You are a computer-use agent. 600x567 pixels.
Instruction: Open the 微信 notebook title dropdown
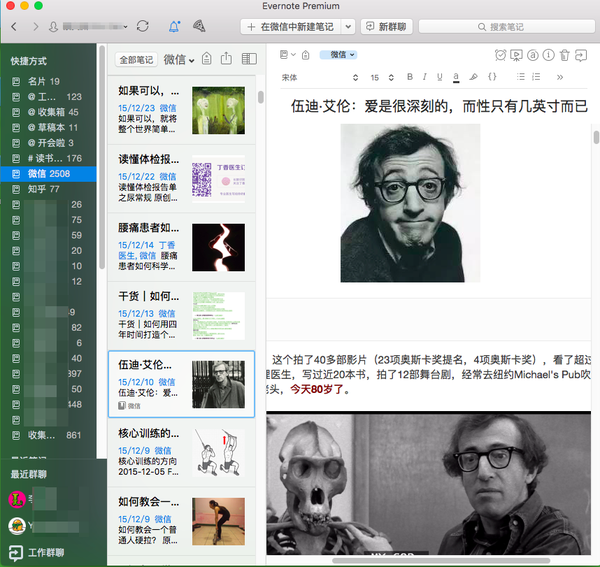(x=179, y=60)
